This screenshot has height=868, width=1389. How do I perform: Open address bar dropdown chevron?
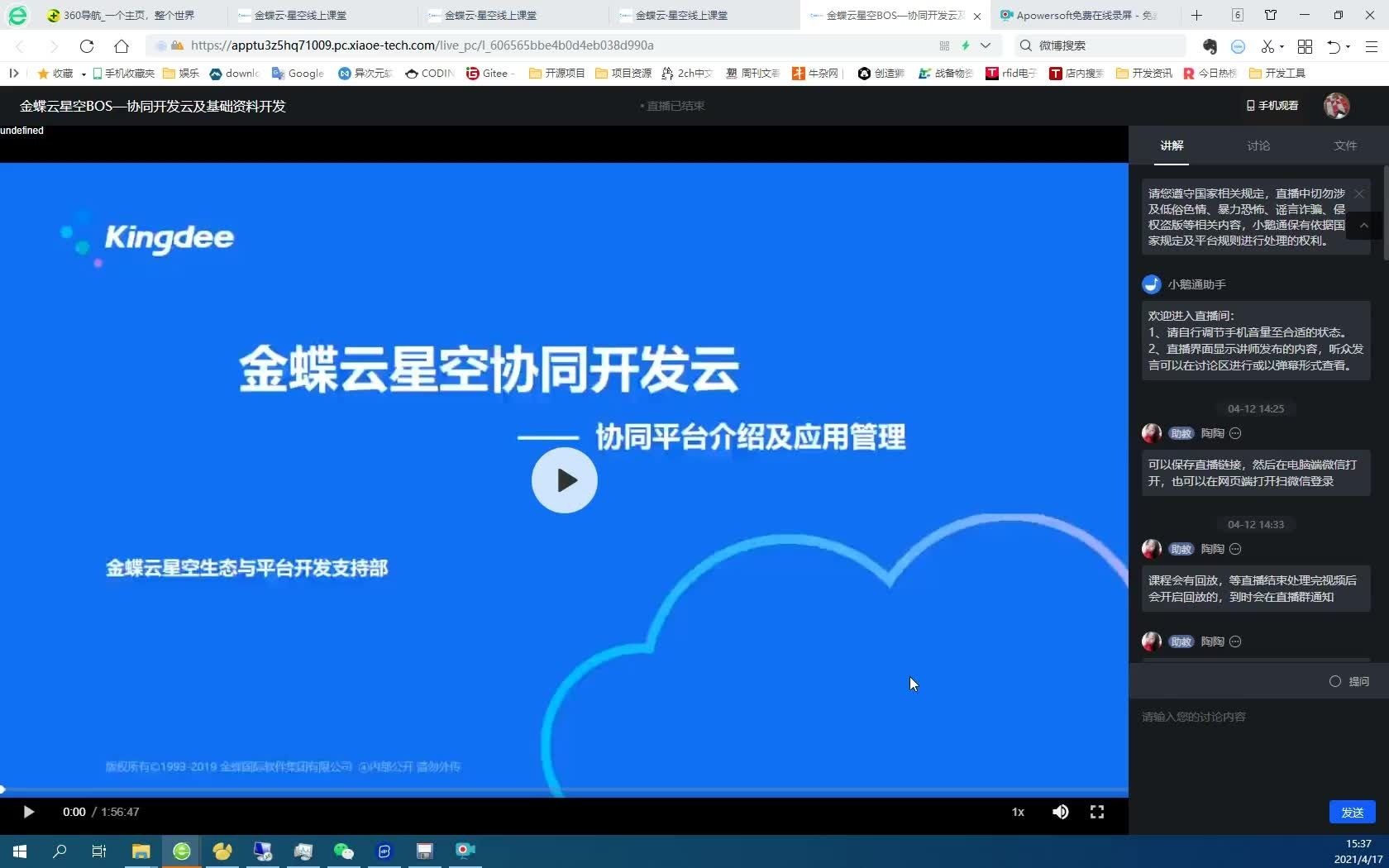(x=986, y=45)
